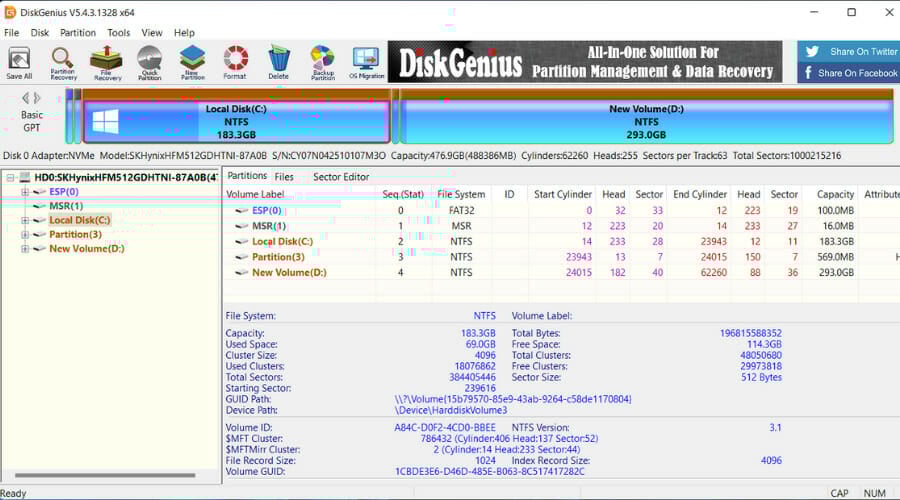Click the End Cylinder column header
Viewport: 900px width, 500px height.
(x=700, y=194)
